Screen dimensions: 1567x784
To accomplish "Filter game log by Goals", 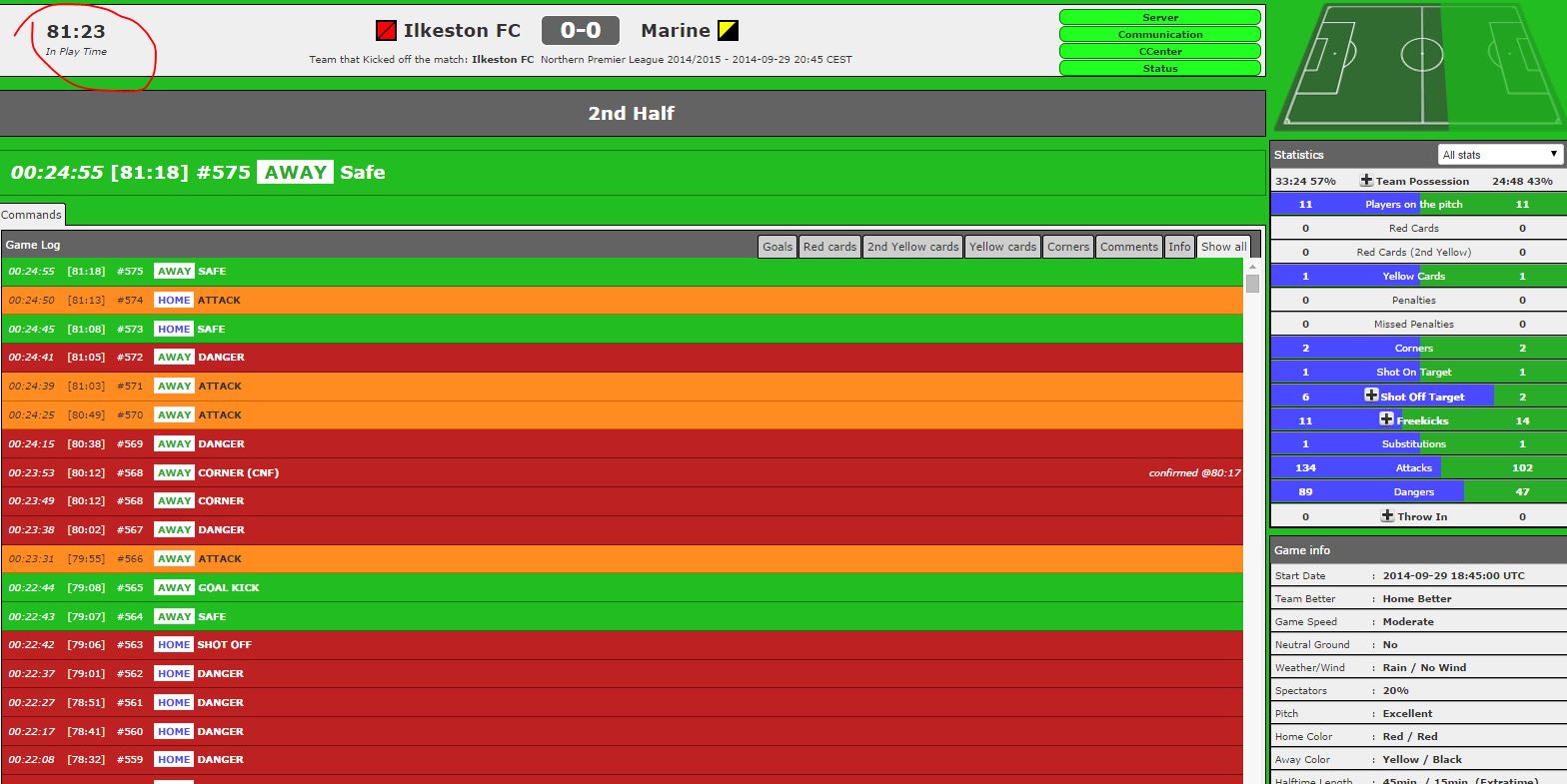I will pos(778,247).
